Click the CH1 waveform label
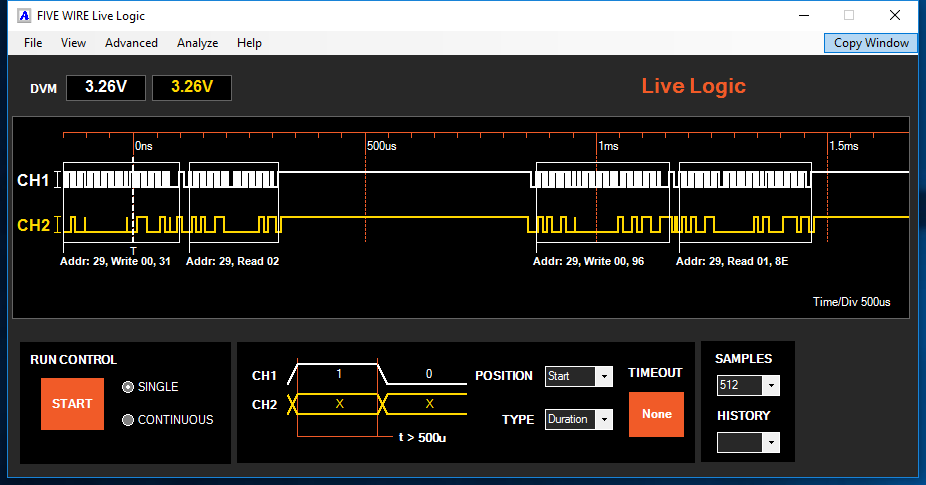The width and height of the screenshot is (926, 485). (x=33, y=180)
